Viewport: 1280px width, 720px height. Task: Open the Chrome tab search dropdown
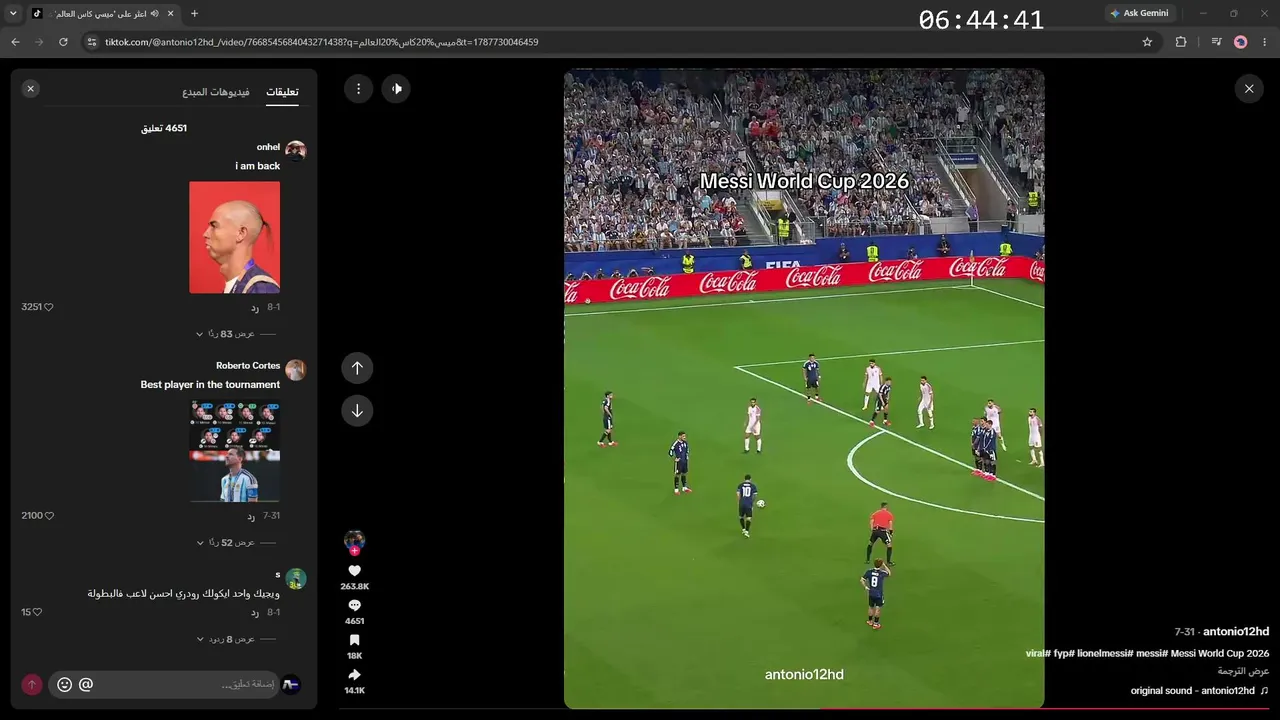(x=13, y=13)
